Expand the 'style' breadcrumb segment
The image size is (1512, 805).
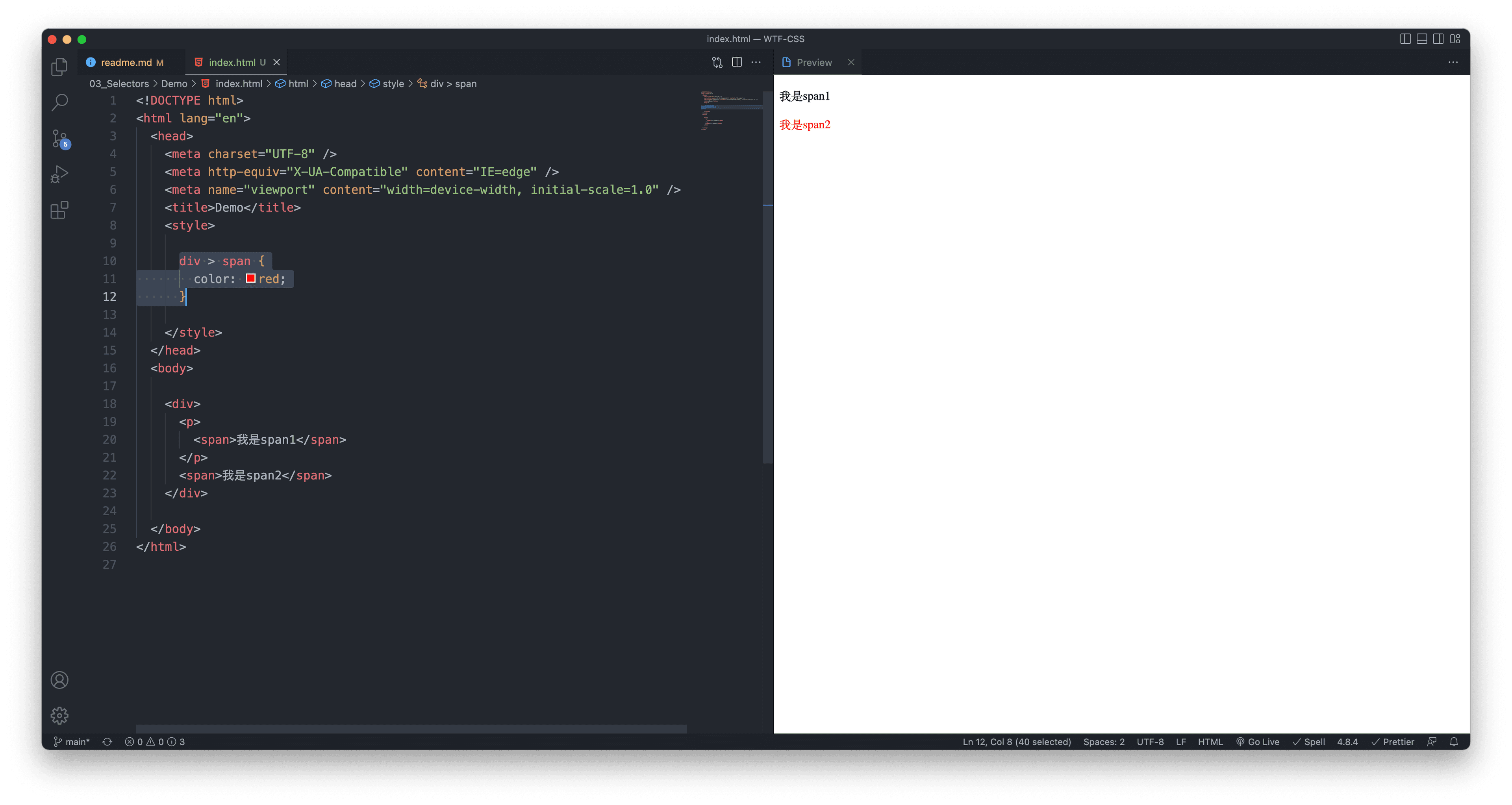pos(393,84)
